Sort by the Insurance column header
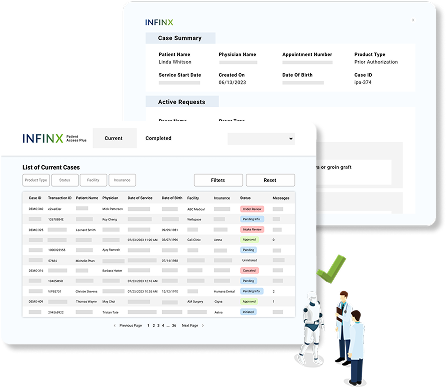The image size is (446, 388). (x=222, y=198)
